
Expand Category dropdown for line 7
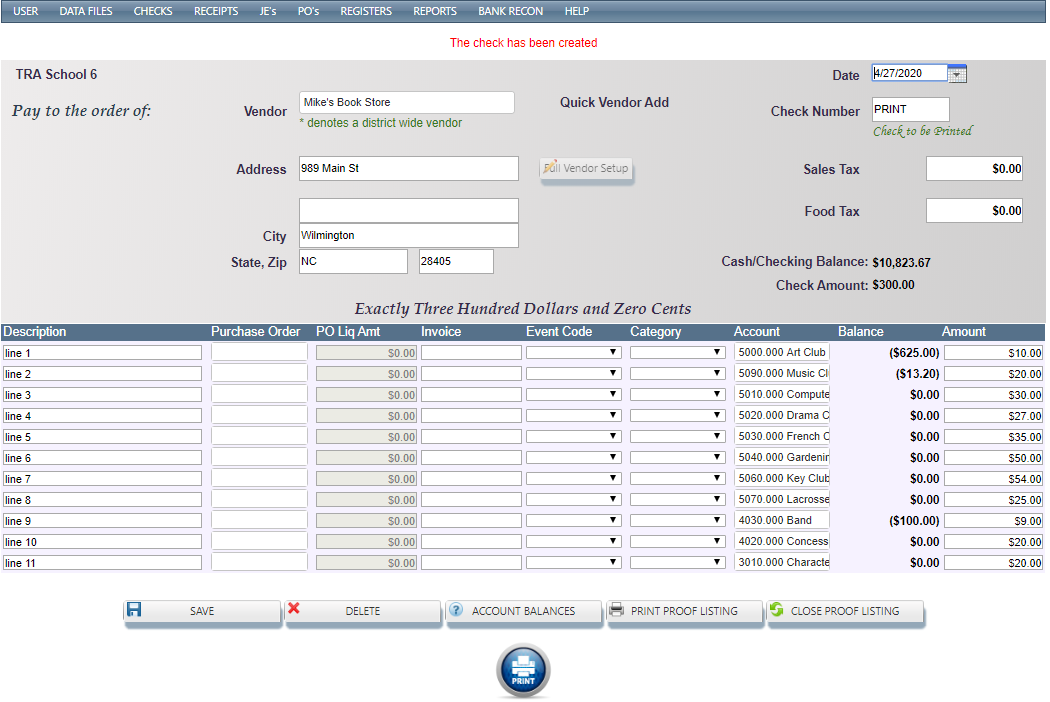[678, 478]
